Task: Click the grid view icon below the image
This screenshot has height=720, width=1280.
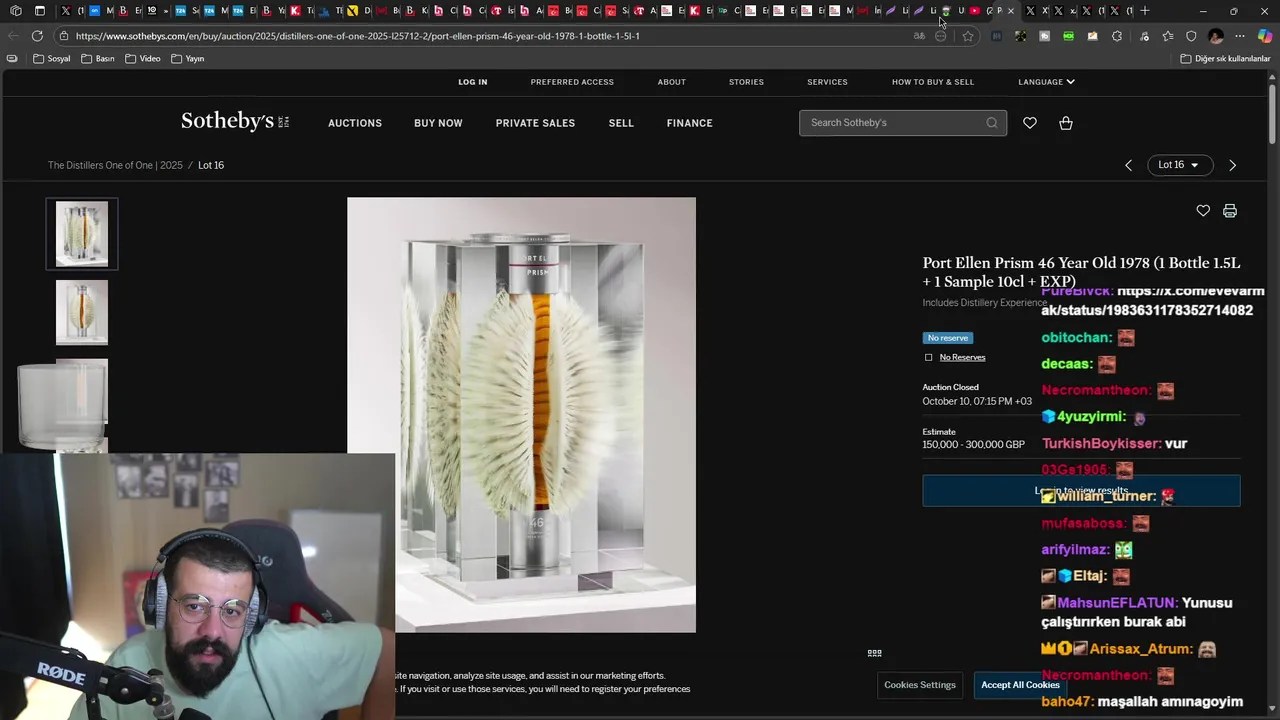Action: (x=875, y=653)
